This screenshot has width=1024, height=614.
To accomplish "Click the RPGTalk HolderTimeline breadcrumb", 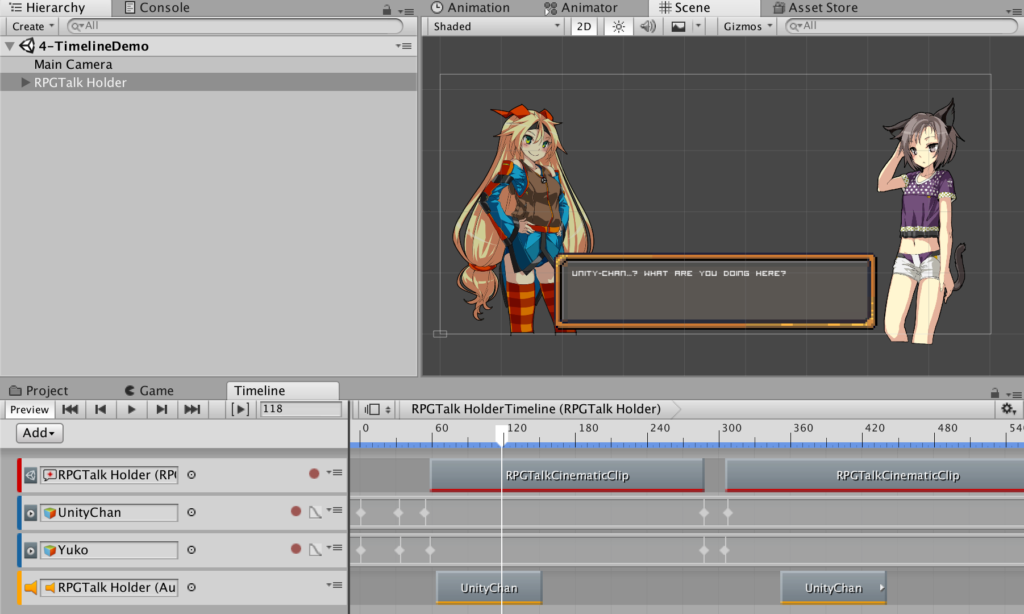I will coord(536,409).
